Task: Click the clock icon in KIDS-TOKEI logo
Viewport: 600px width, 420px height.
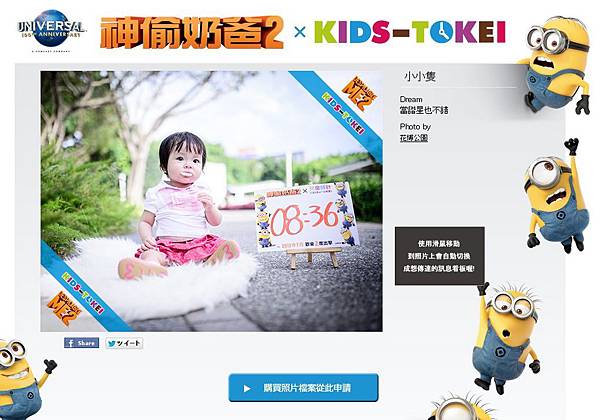Action: click(442, 32)
